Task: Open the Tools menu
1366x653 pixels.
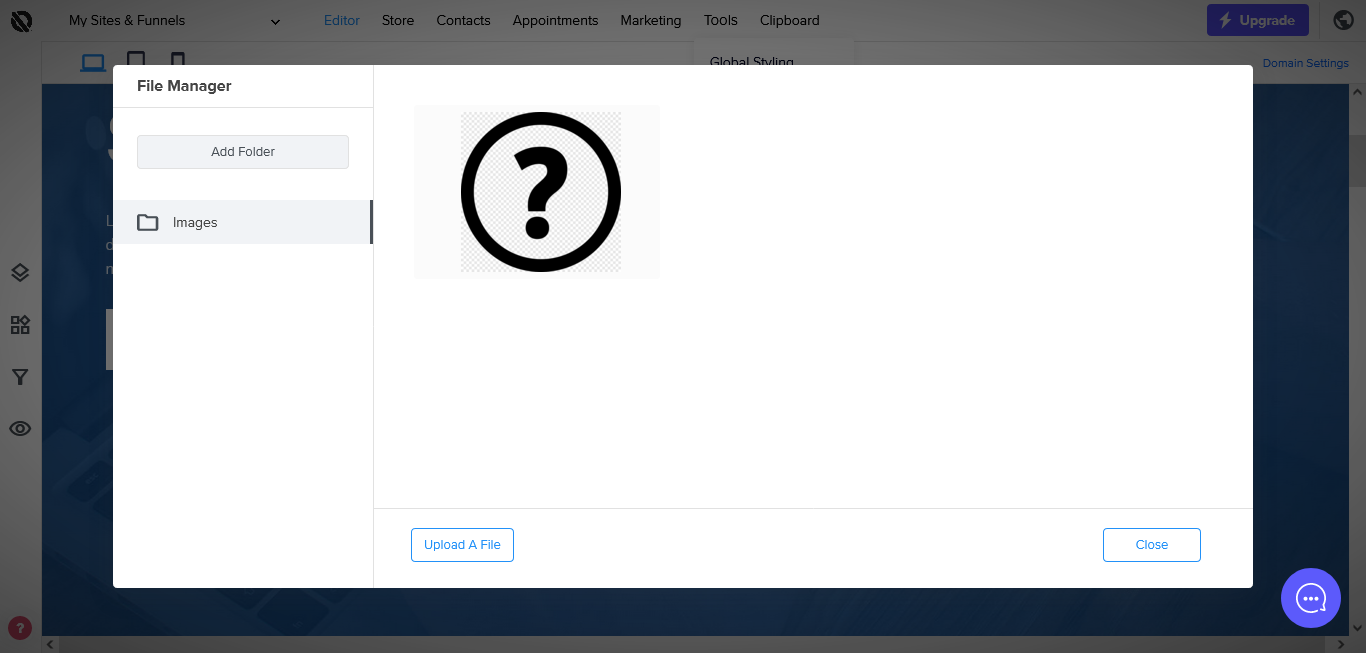Action: click(x=720, y=20)
